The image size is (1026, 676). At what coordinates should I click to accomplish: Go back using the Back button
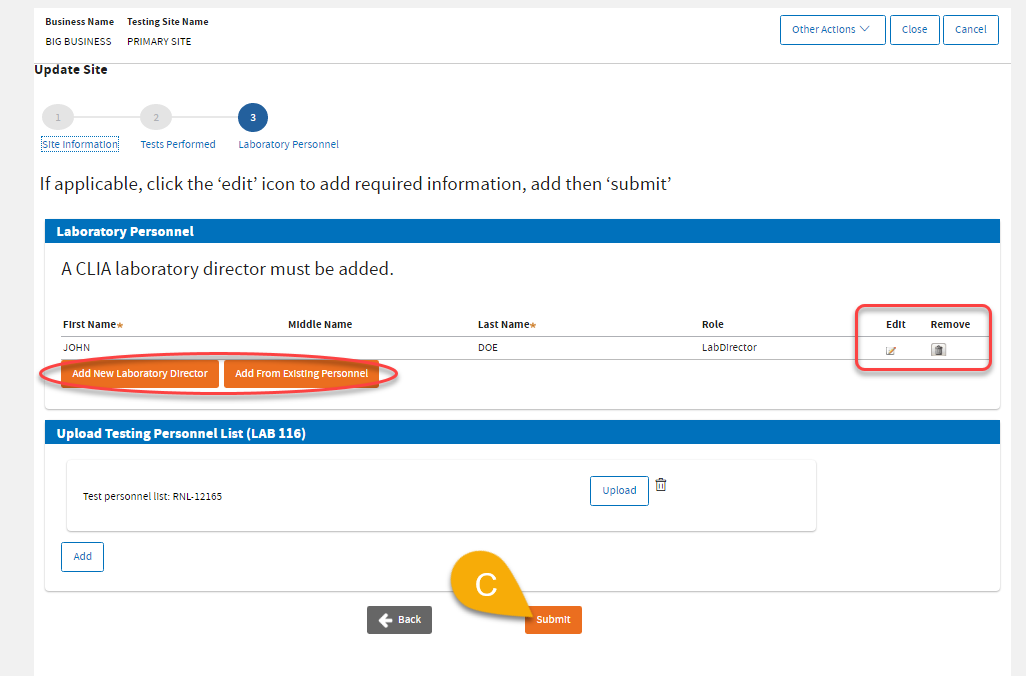pos(399,620)
